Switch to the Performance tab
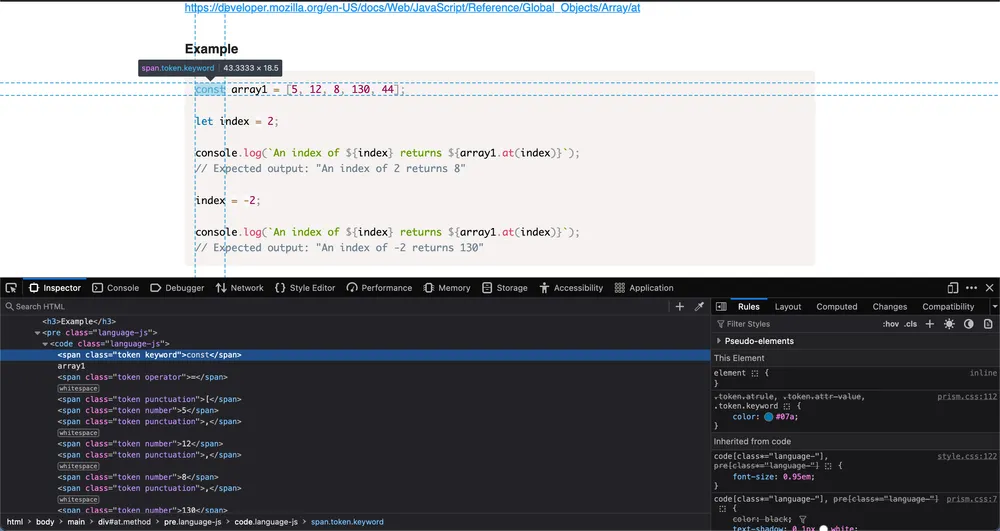The height and width of the screenshot is (531, 1000). (379, 288)
